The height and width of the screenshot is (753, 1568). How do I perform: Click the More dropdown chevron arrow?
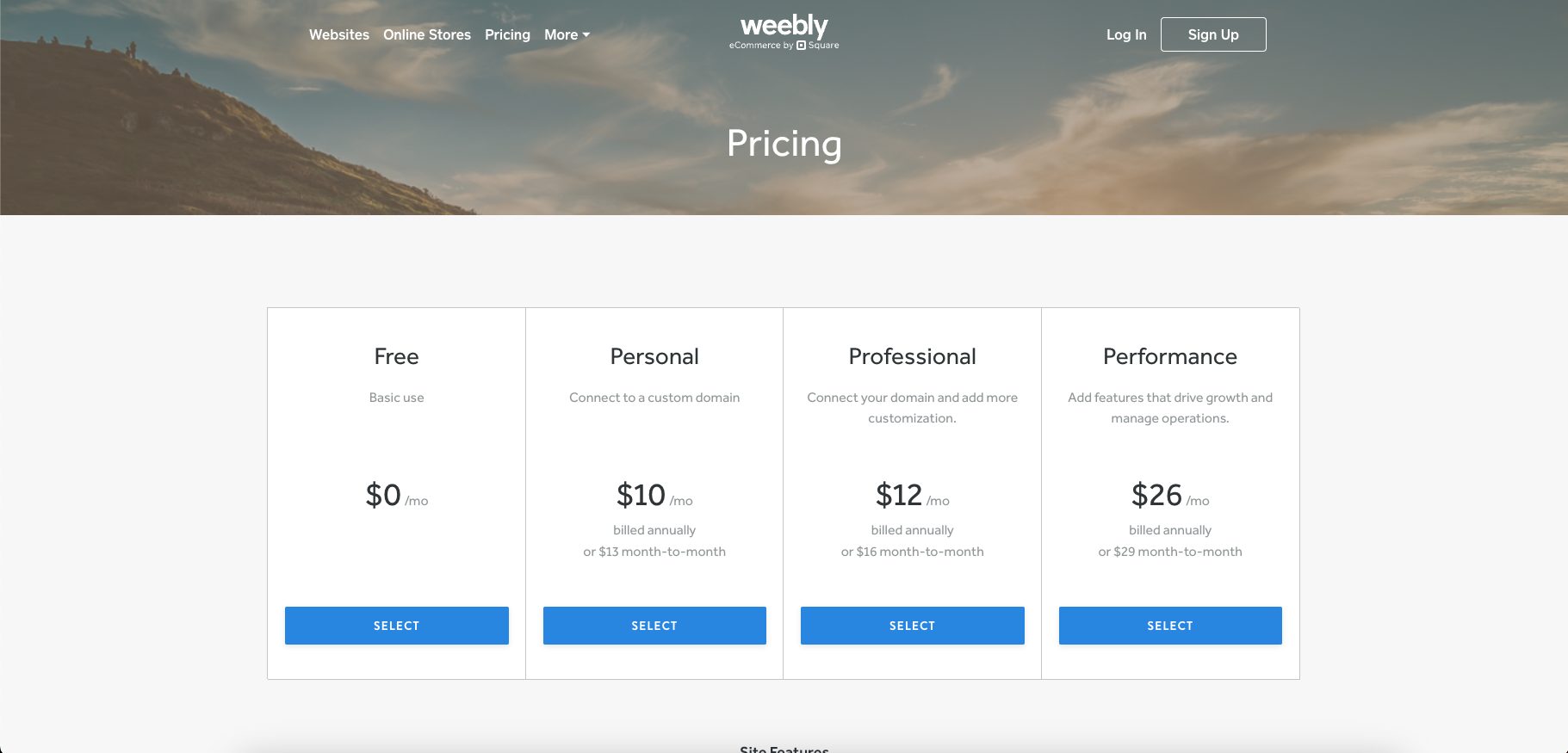pos(587,36)
